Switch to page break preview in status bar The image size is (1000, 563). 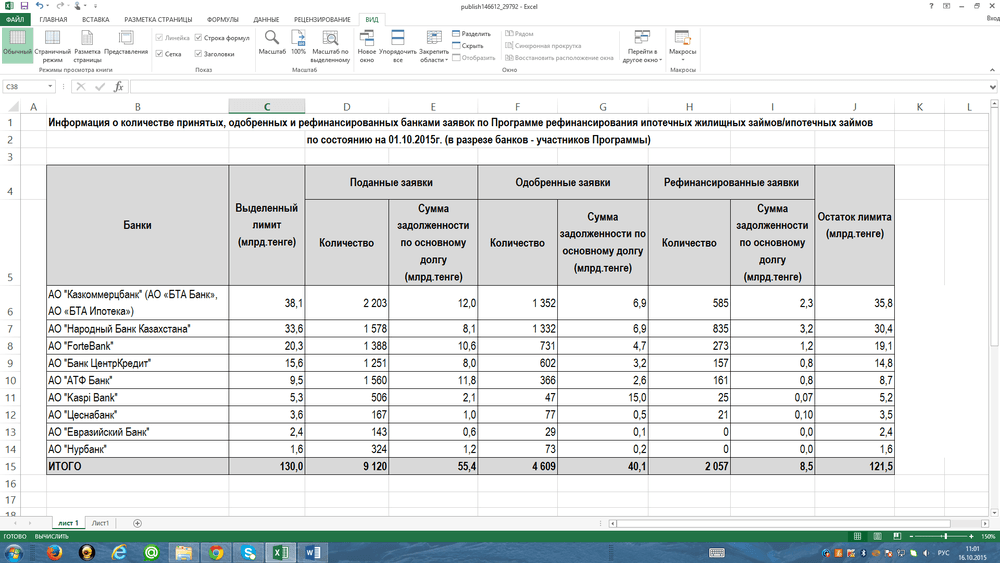coord(897,536)
